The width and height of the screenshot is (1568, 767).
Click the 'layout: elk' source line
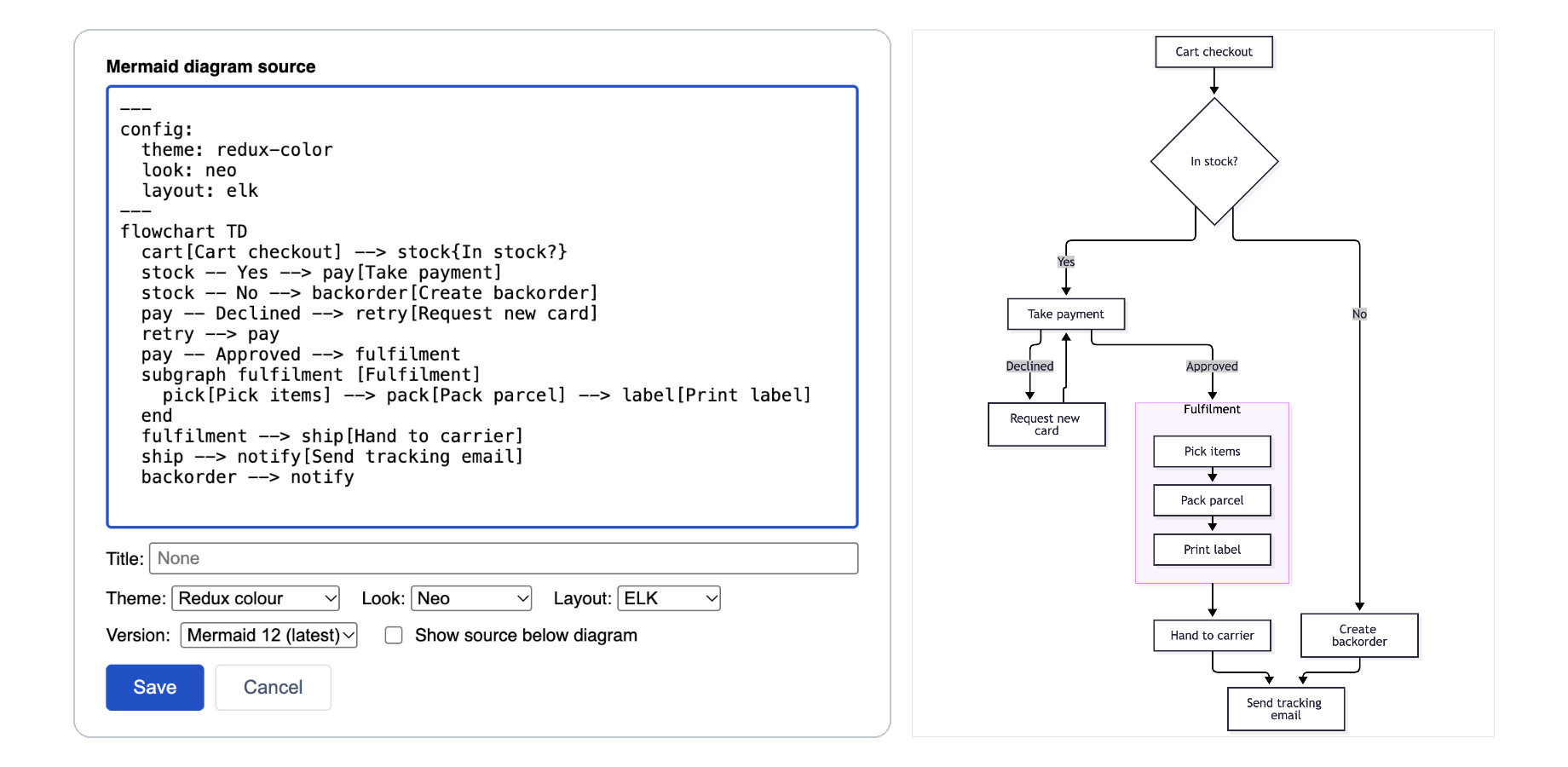pyautogui.click(x=199, y=191)
